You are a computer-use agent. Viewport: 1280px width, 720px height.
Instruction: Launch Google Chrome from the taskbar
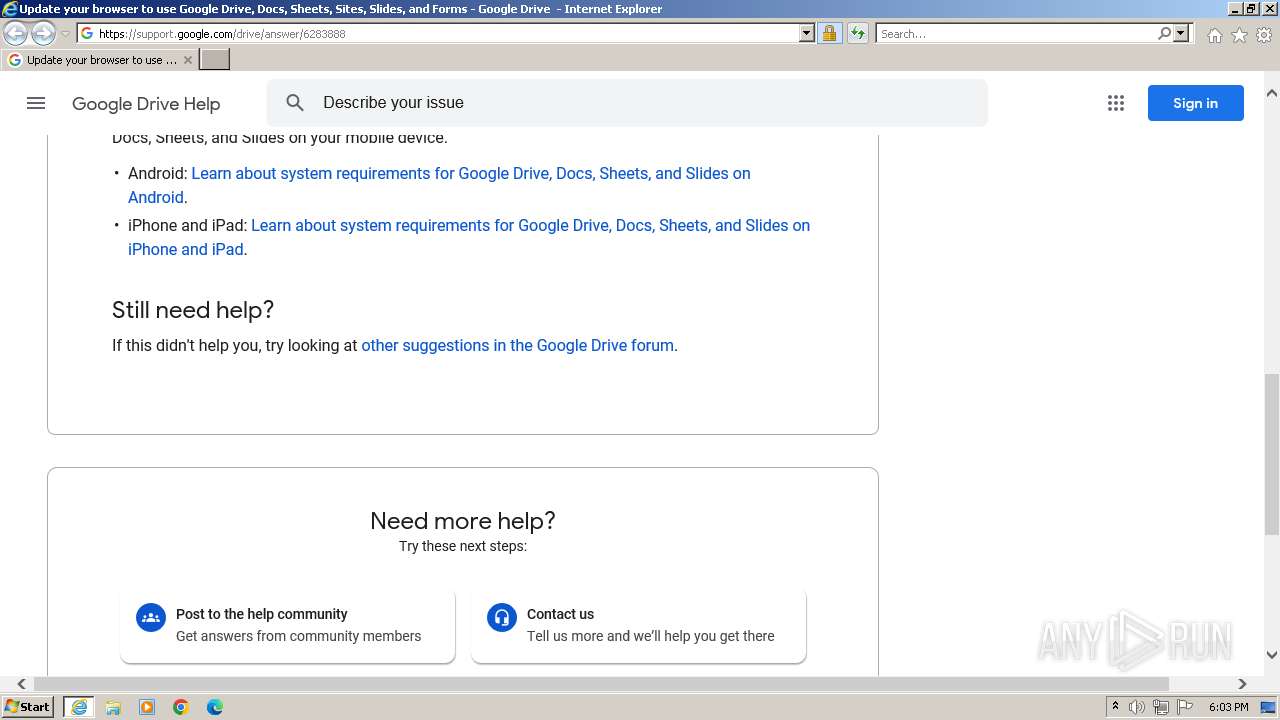181,707
